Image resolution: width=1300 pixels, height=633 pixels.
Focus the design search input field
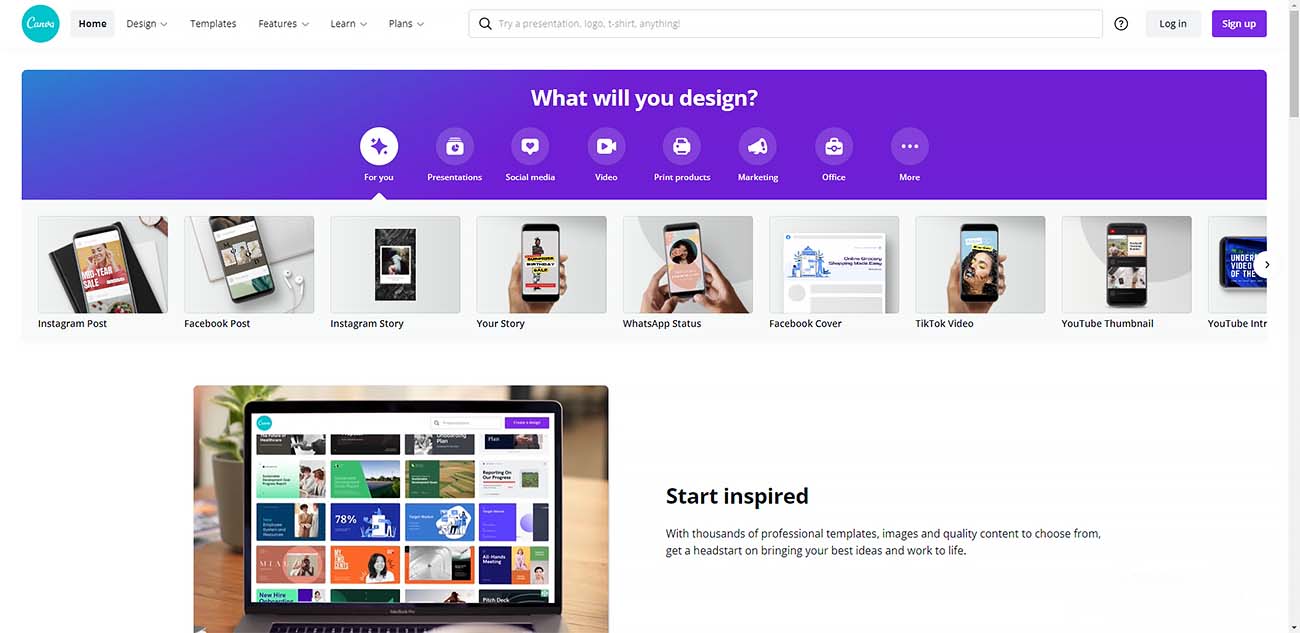[785, 24]
